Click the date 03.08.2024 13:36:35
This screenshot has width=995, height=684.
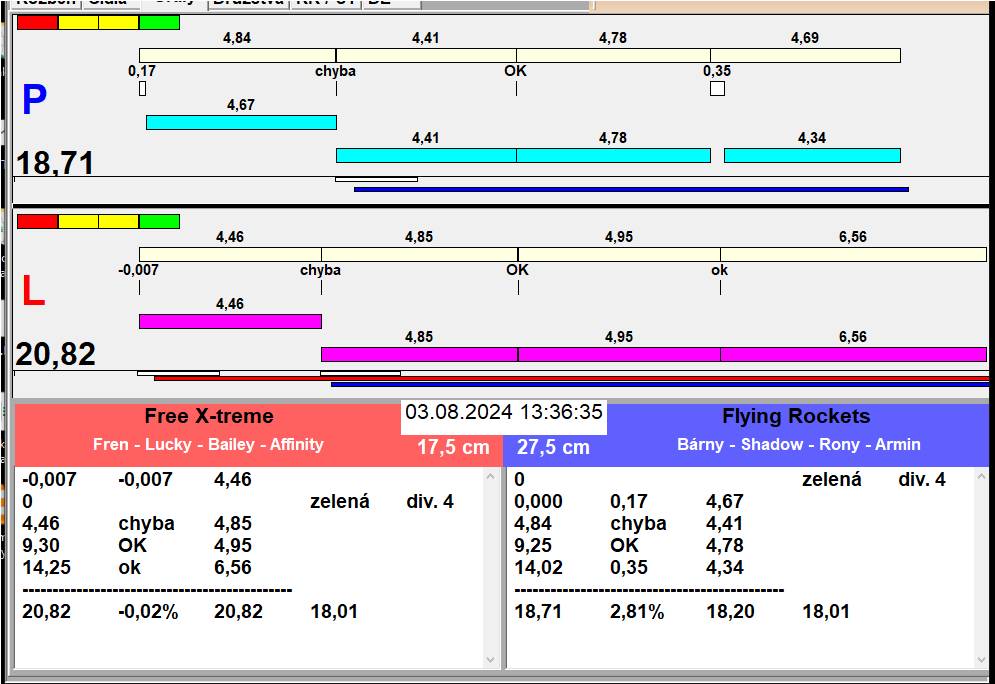point(504,412)
